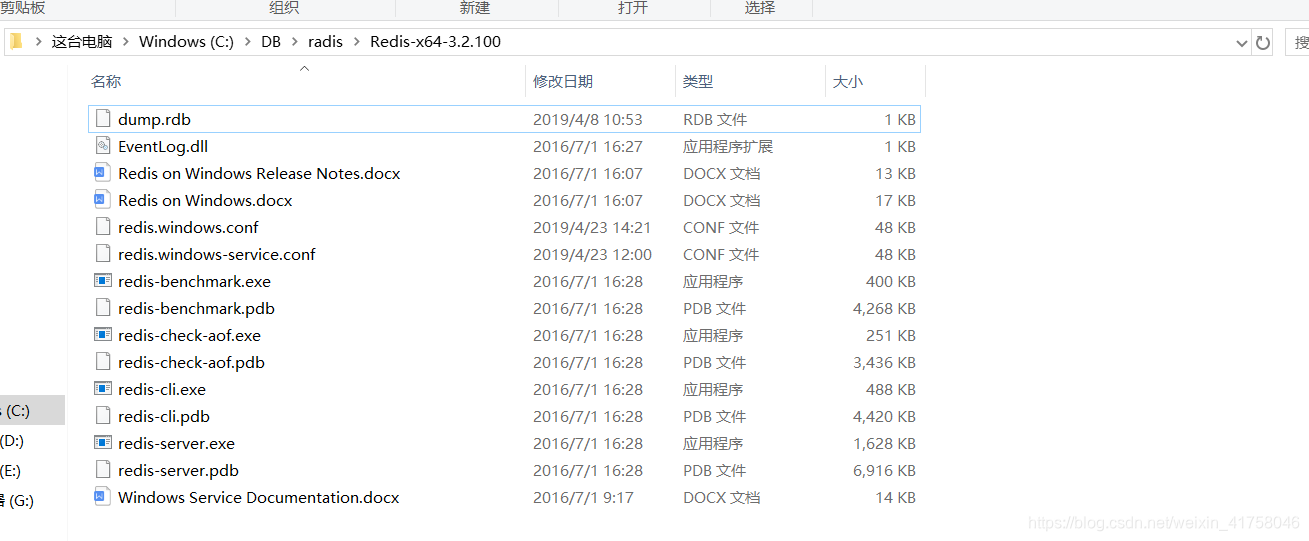The height and width of the screenshot is (541, 1309).
Task: Select the (D:) drive in the navigation pane
Action: pos(13,440)
